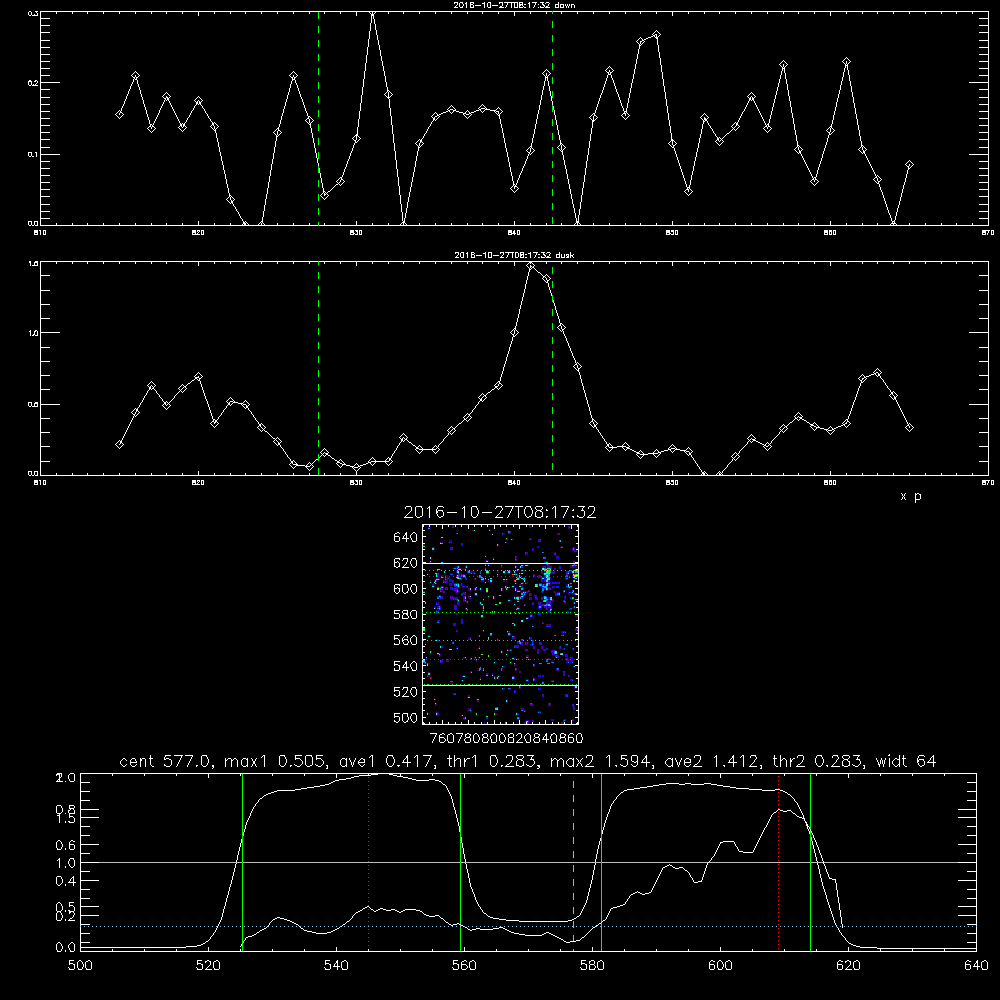Click the '540' label on bottom plot x-axis
The width and height of the screenshot is (1000, 1000).
tap(336, 966)
